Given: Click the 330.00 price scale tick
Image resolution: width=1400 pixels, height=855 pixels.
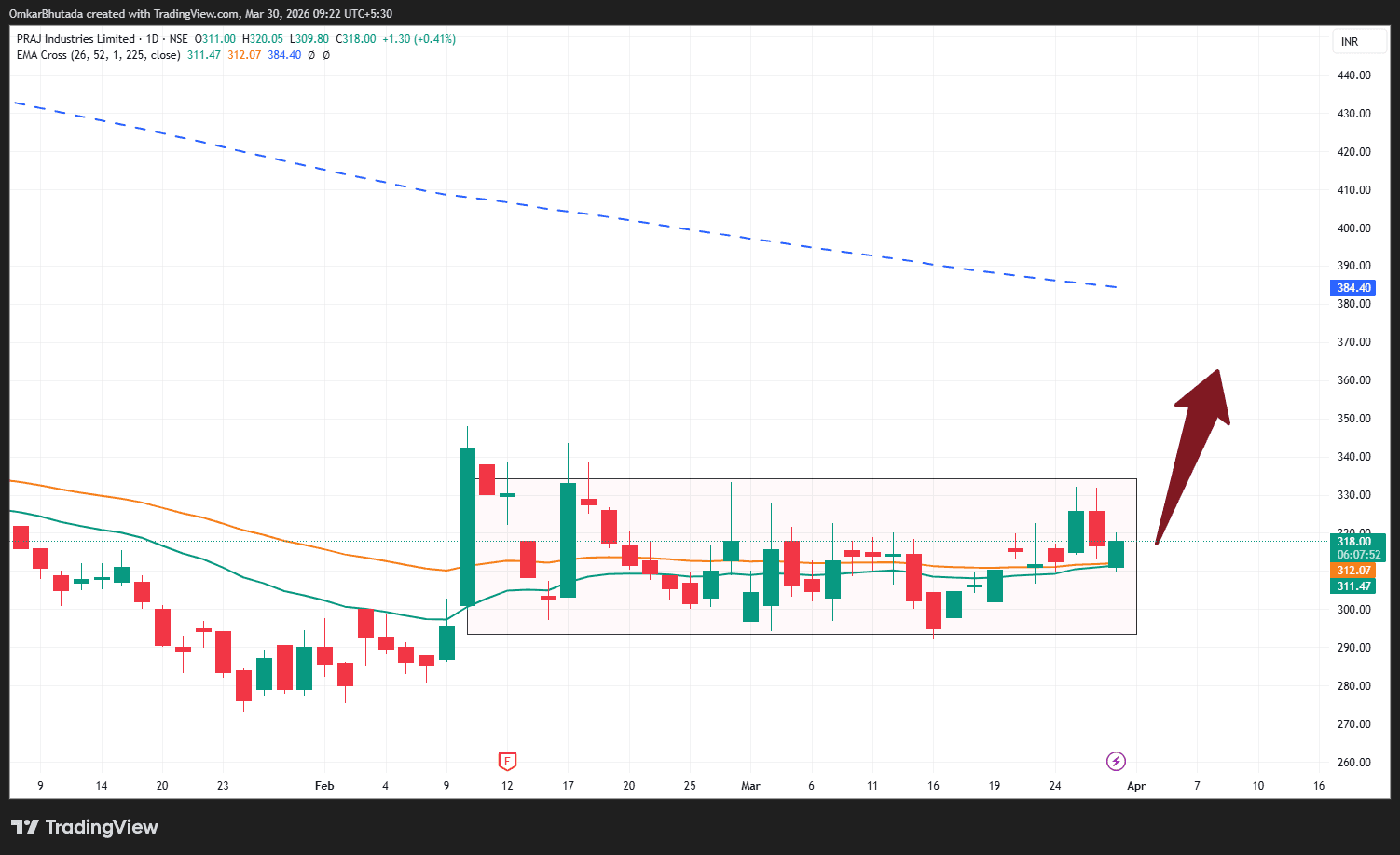Looking at the screenshot, I should tap(1353, 495).
